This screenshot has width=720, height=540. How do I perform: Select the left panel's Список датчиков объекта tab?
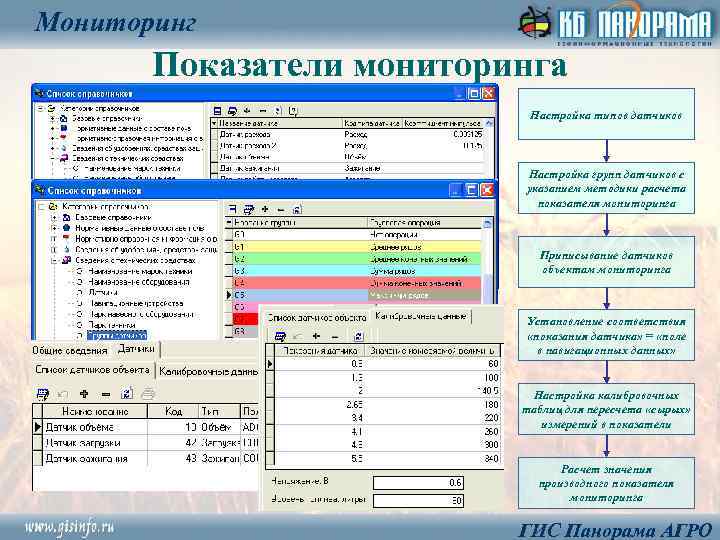92,370
